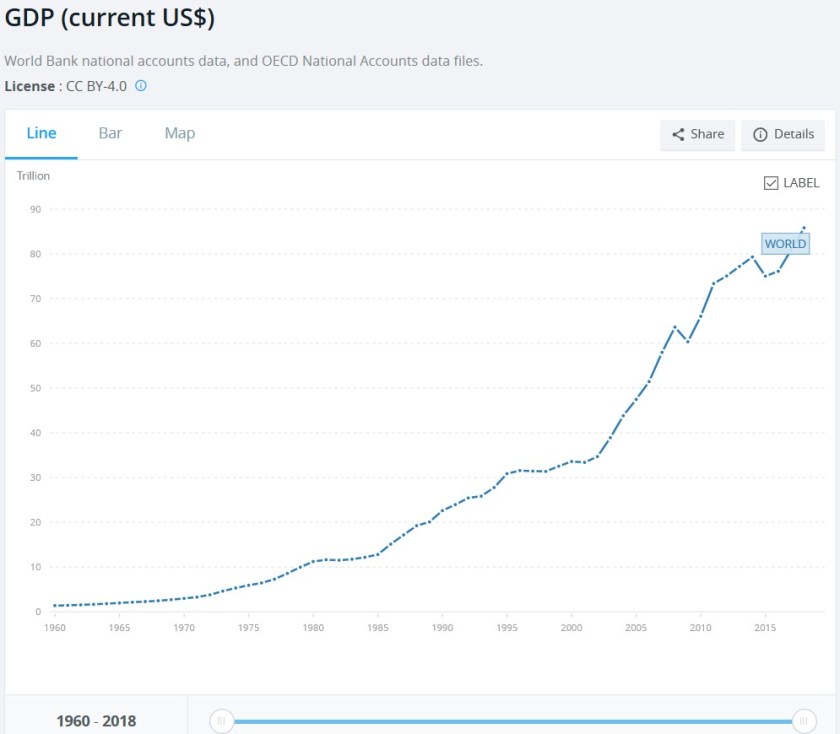840x734 pixels.
Task: Click the 2015 label on the x-axis
Action: coord(765,628)
